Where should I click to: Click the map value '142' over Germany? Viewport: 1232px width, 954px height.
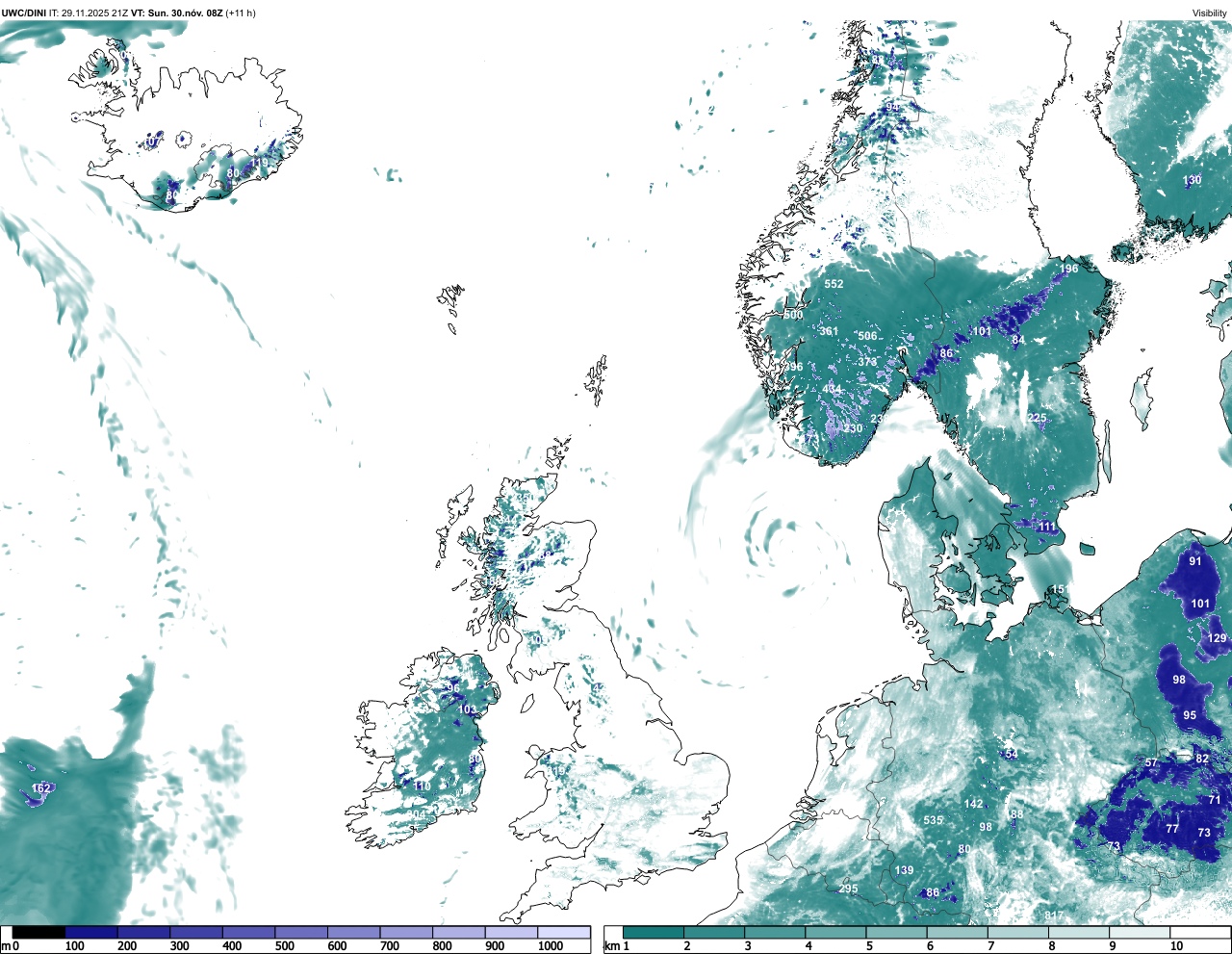pyautogui.click(x=974, y=805)
